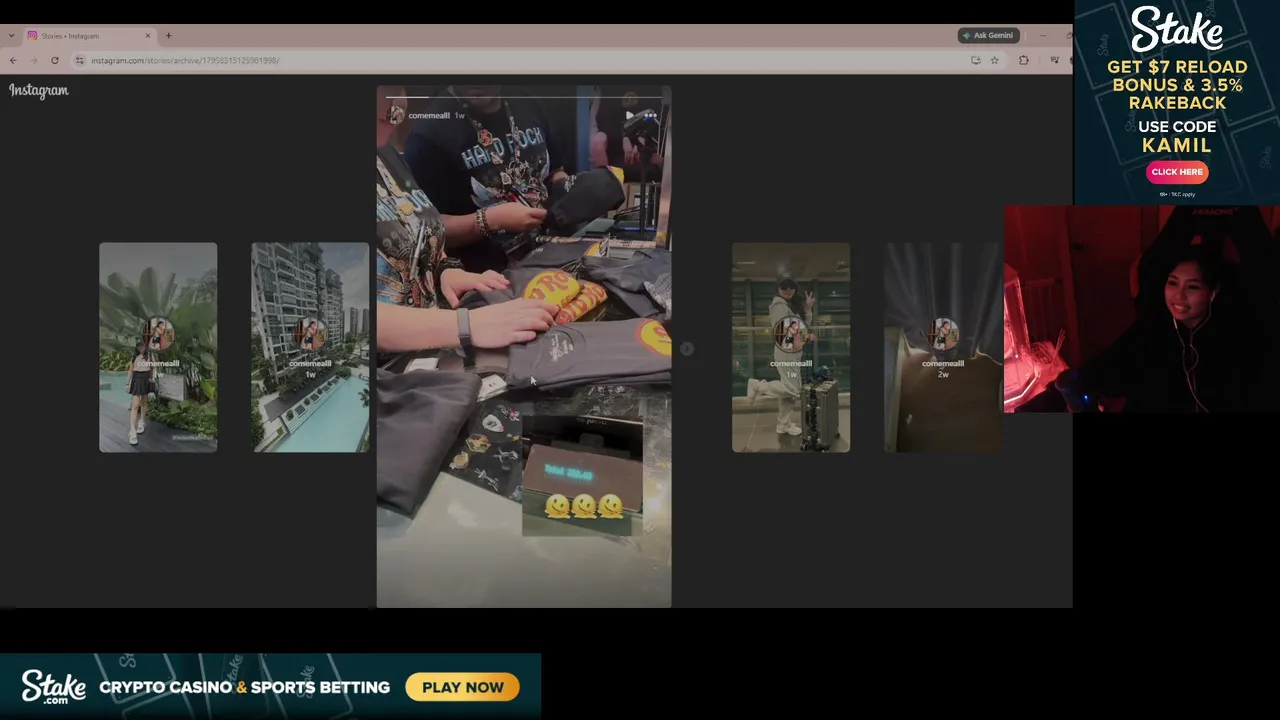Open a new browser tab

[x=168, y=36]
